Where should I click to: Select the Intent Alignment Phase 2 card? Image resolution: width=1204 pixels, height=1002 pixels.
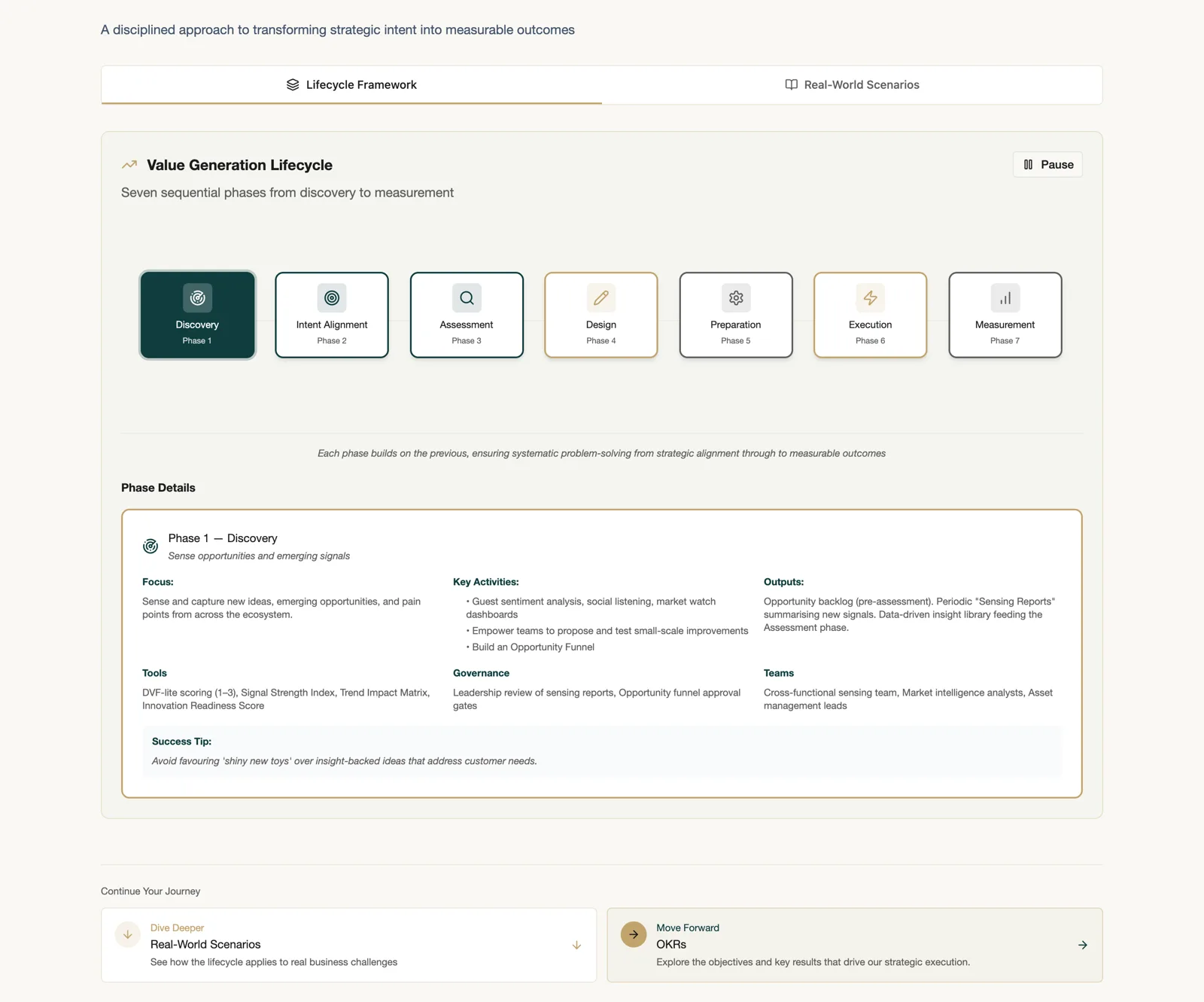point(332,315)
